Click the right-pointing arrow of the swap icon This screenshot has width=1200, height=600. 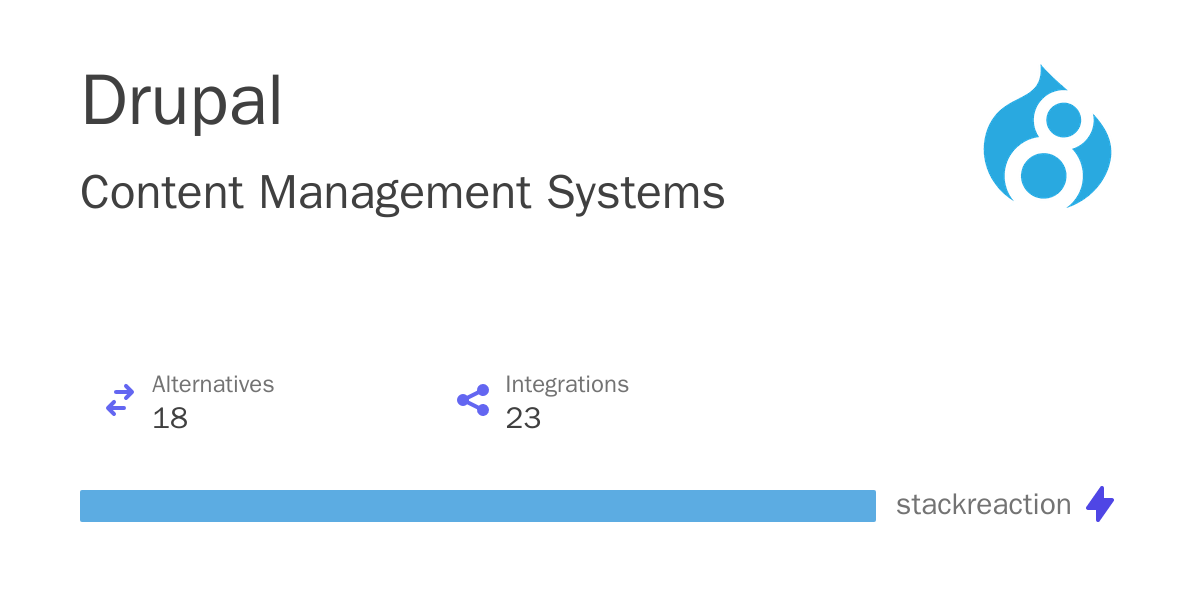coord(123,392)
